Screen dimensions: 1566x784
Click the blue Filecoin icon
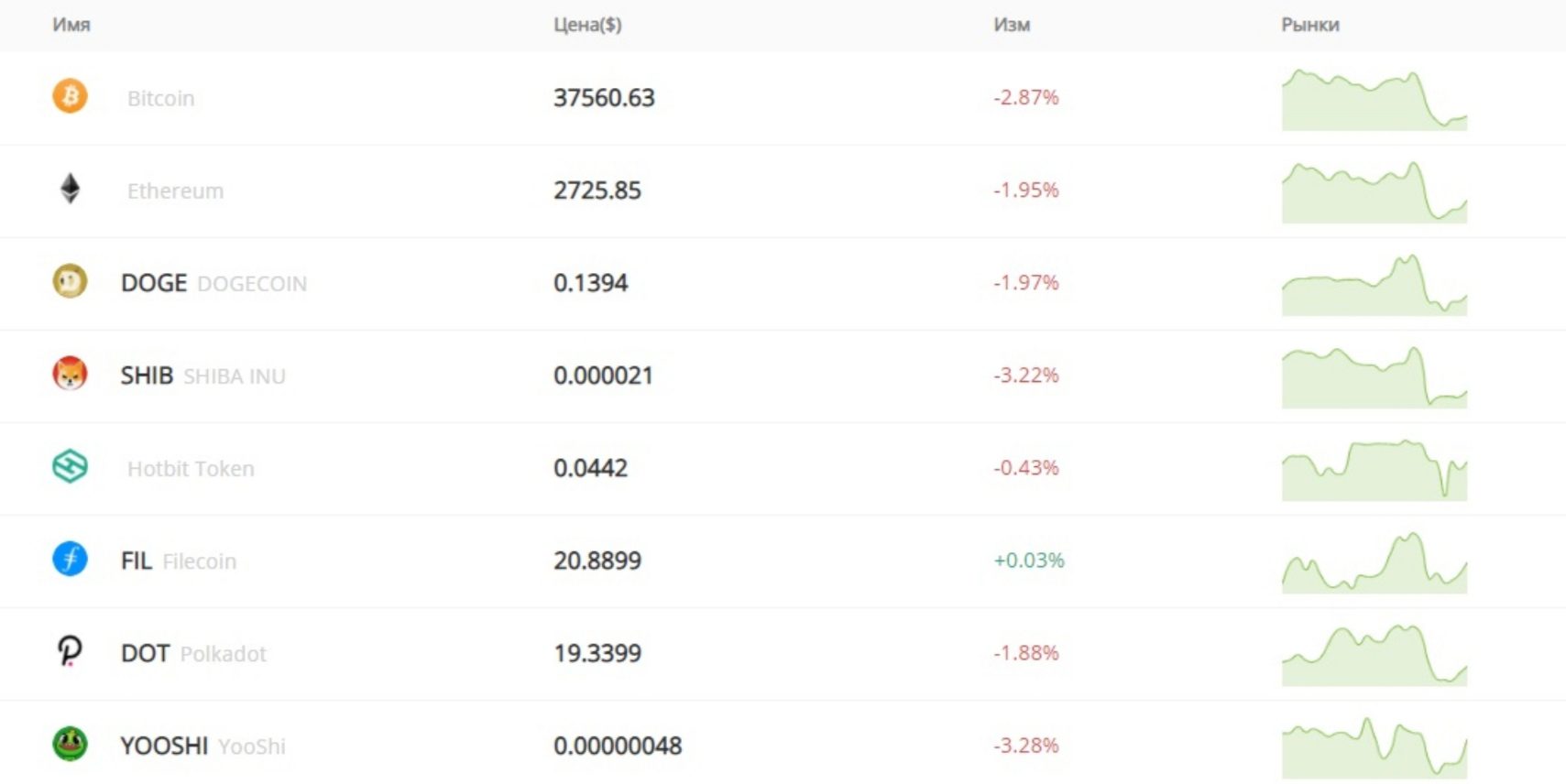point(70,559)
